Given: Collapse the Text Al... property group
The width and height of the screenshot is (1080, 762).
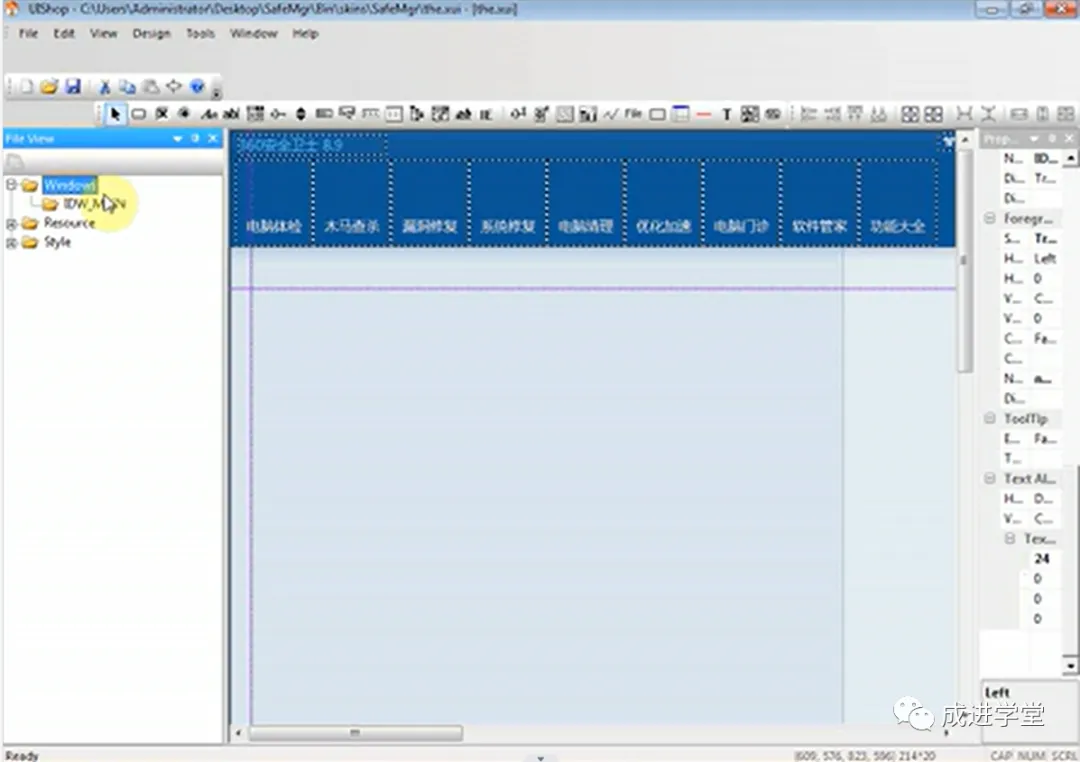Looking at the screenshot, I should [990, 478].
